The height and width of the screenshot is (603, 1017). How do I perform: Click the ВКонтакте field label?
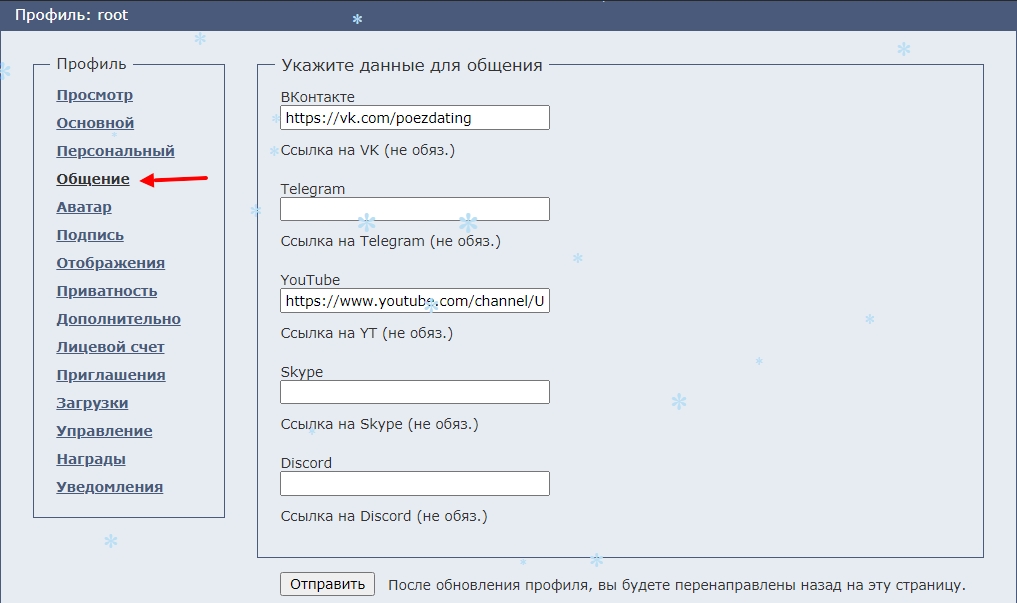pyautogui.click(x=318, y=97)
